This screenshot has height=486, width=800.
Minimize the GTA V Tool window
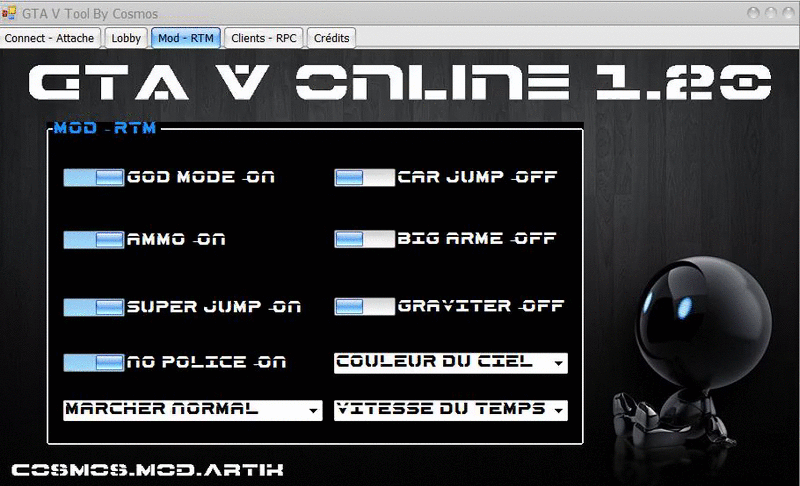(753, 13)
